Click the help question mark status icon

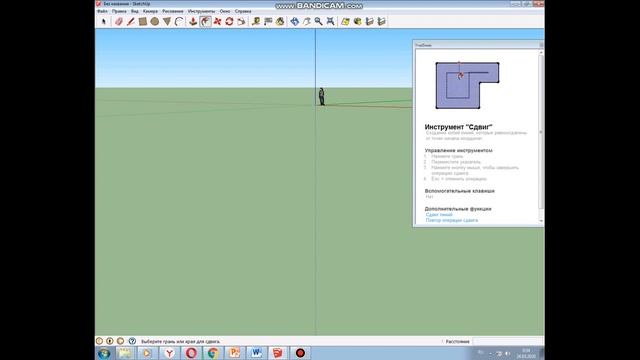132,341
